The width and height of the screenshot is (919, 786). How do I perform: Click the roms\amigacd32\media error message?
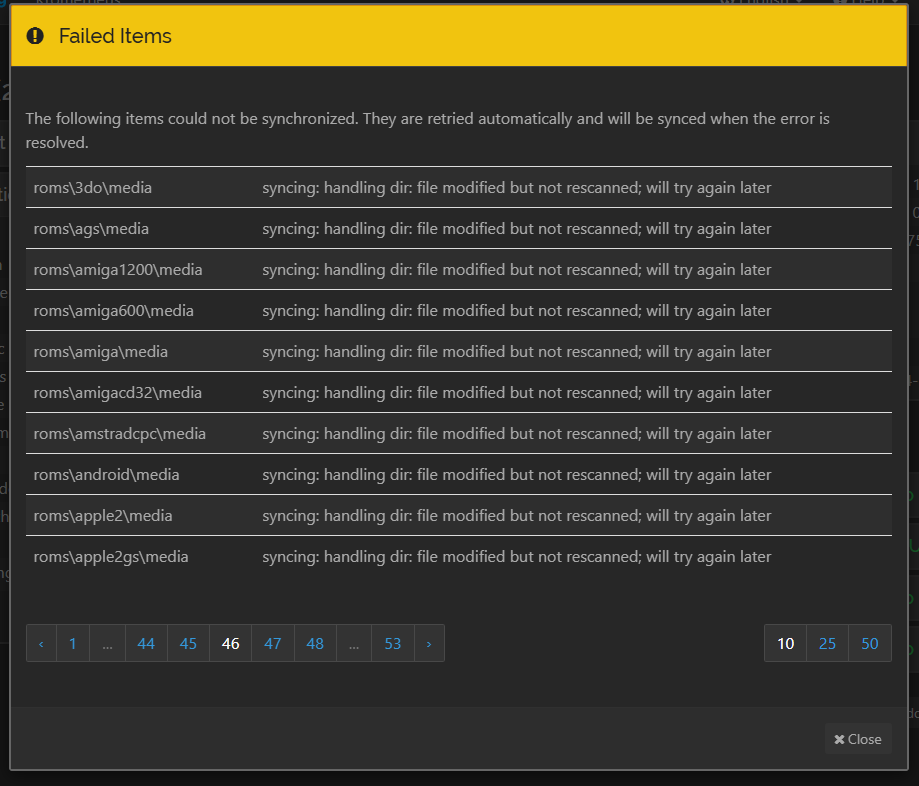click(516, 392)
